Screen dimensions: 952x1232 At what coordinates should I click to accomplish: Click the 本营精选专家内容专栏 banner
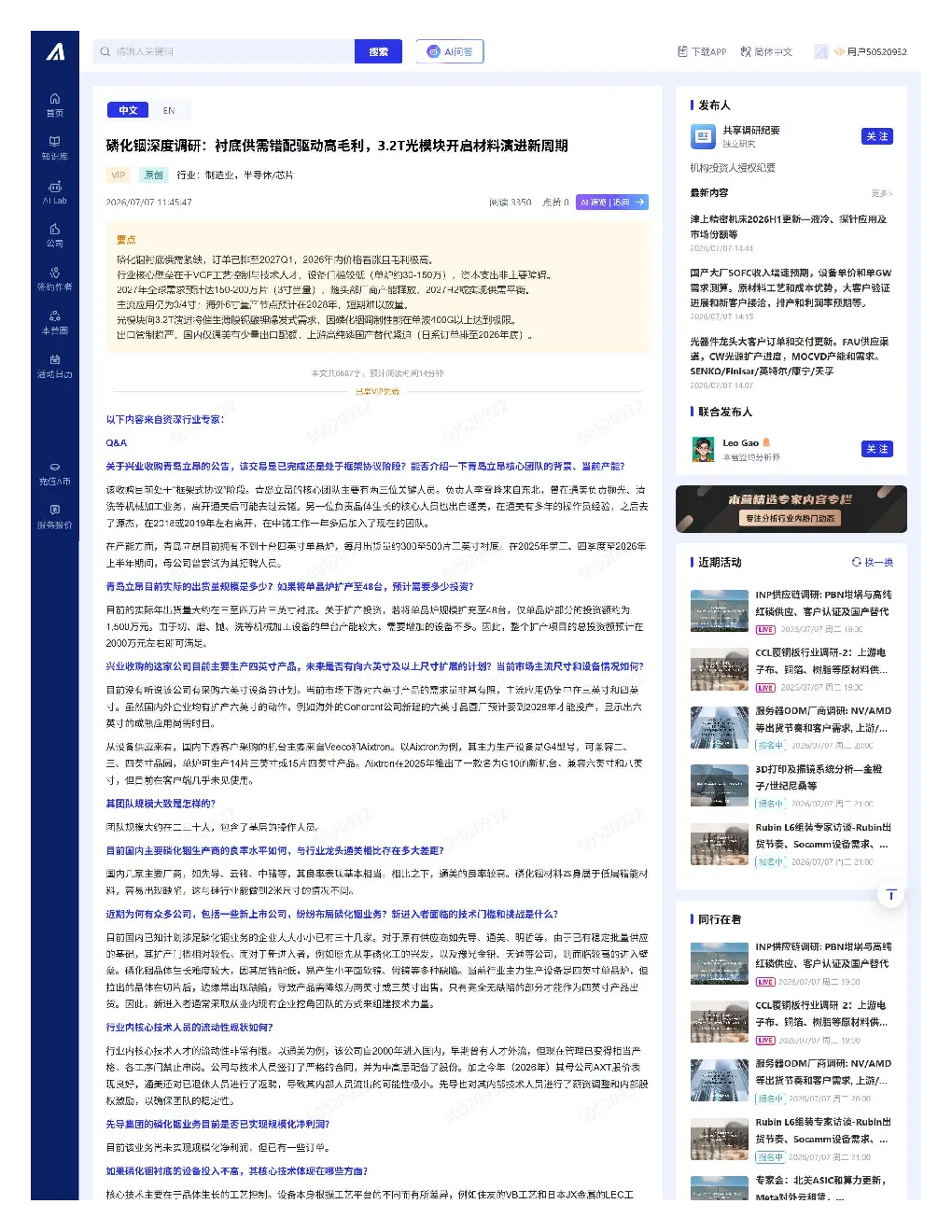pyautogui.click(x=791, y=510)
